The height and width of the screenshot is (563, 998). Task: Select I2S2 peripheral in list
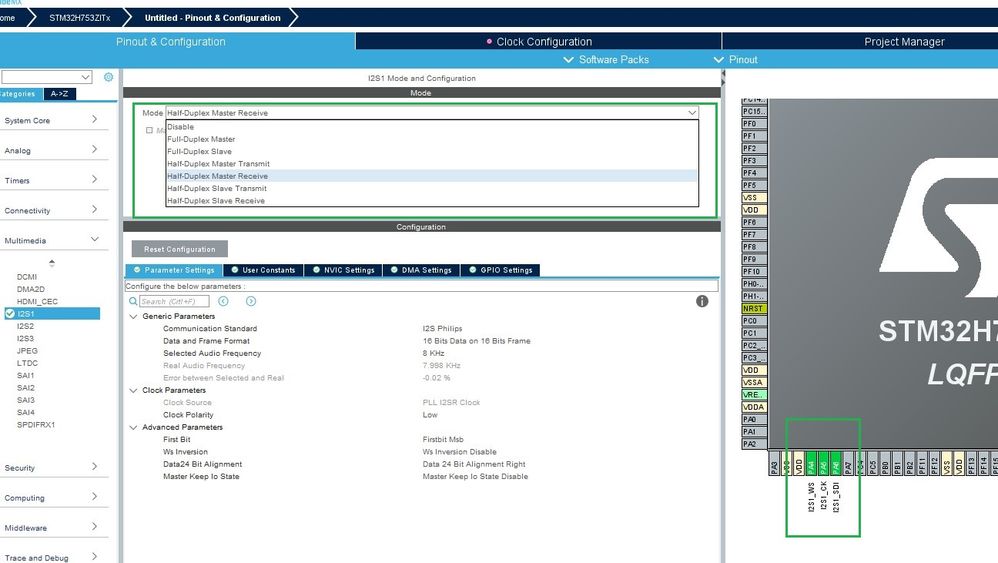[x=25, y=326]
